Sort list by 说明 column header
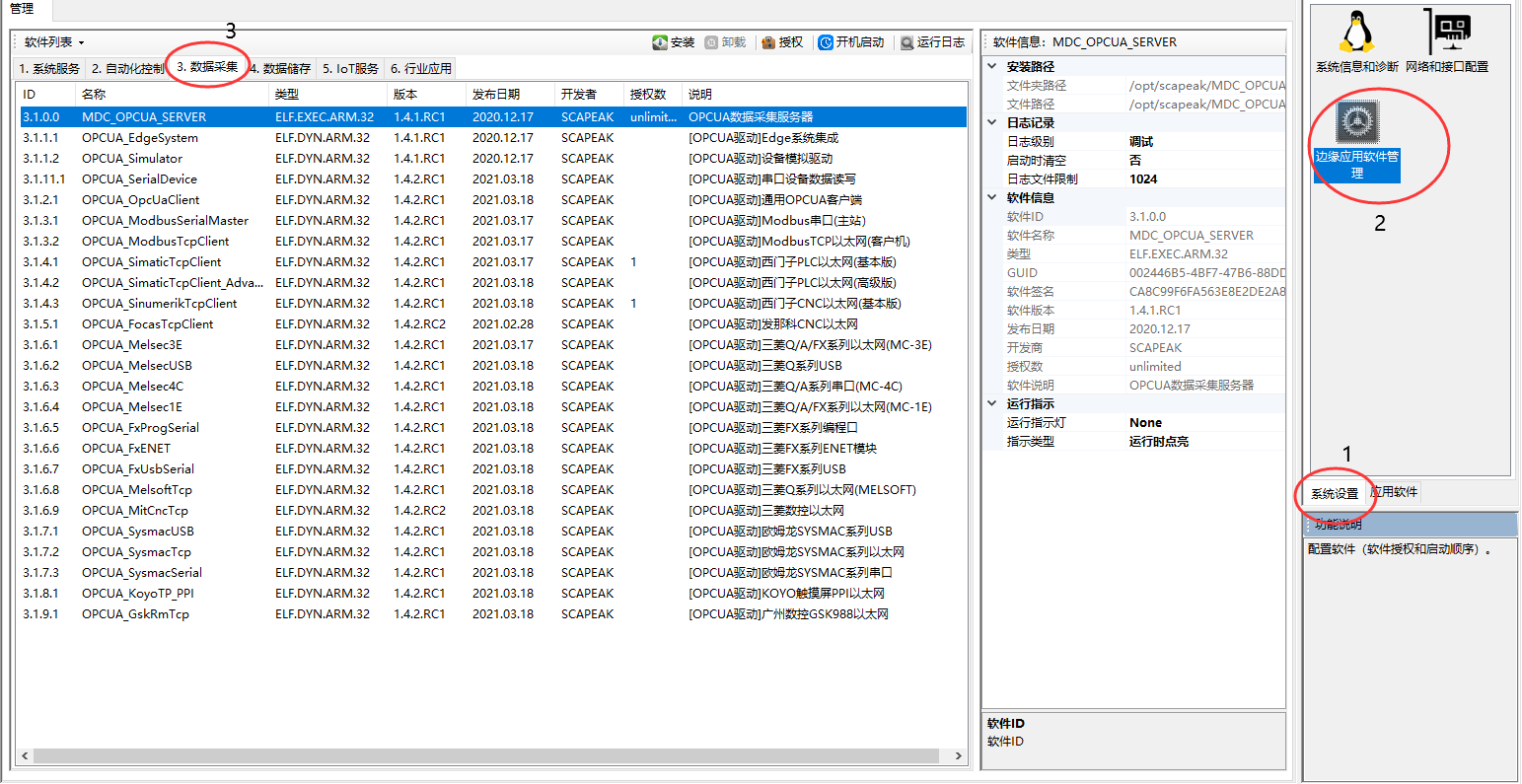 pos(826,95)
